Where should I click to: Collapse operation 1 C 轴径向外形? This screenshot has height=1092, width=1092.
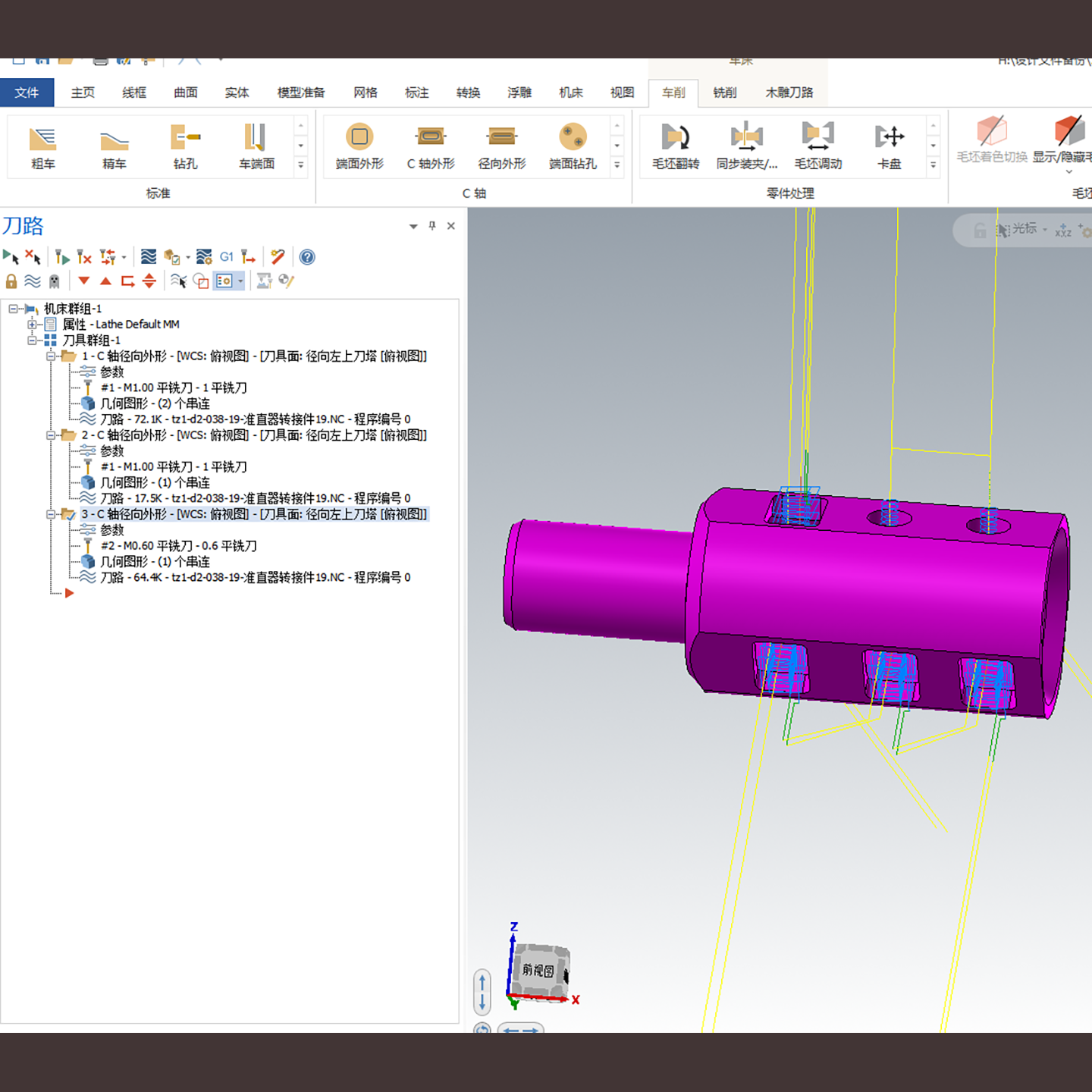51,356
